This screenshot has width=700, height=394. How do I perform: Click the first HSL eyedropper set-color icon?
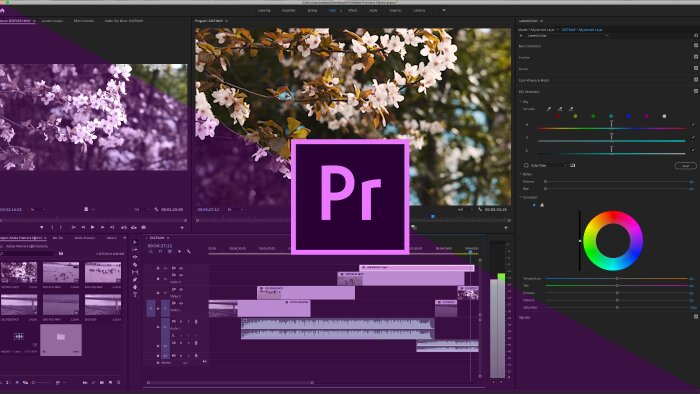[549, 109]
